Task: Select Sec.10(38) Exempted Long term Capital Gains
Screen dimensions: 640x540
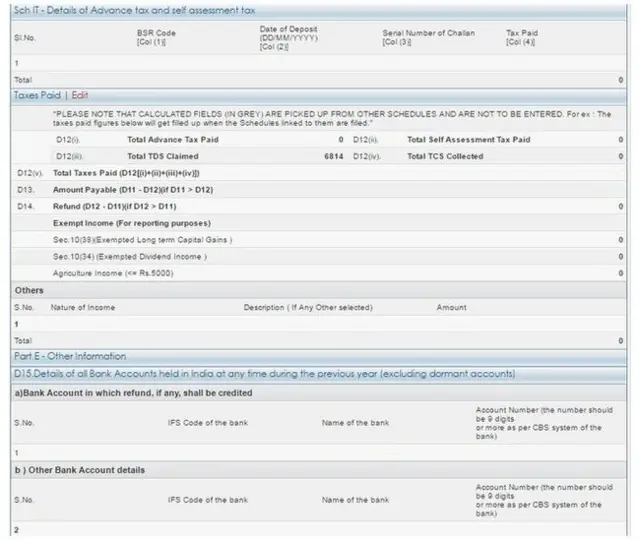Action: (x=142, y=240)
